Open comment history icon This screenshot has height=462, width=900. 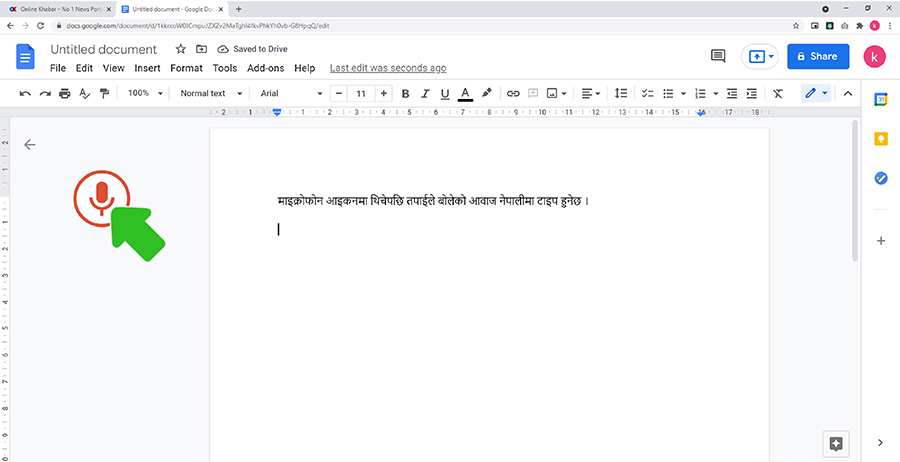pyautogui.click(x=717, y=56)
